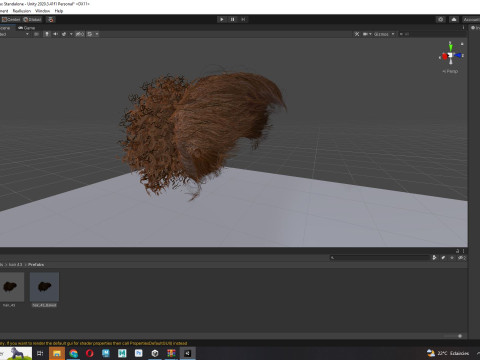Open the Realistion menu in the menu bar
Image resolution: width=480 pixels, height=360 pixels.
(x=22, y=11)
